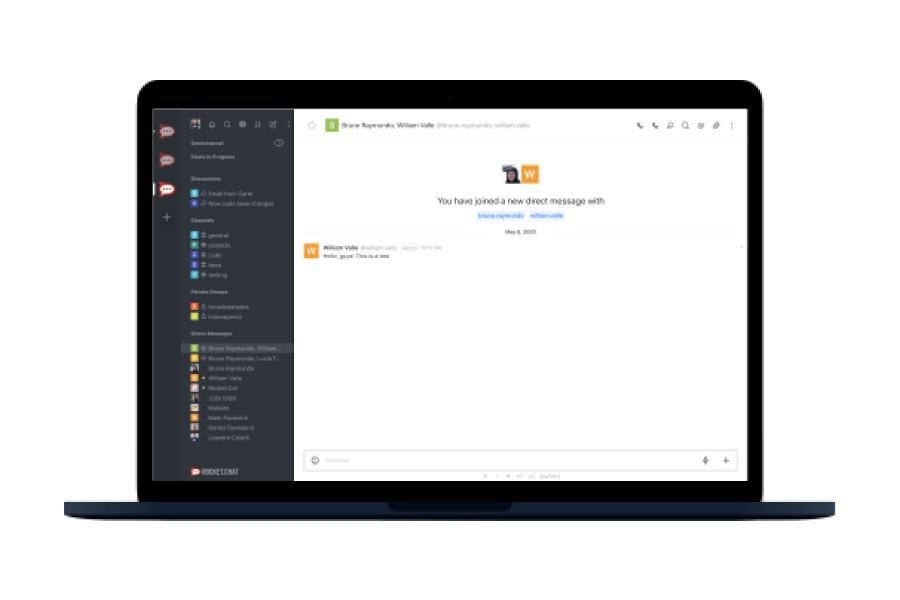Open the Directory globe icon
The width and height of the screenshot is (900, 600).
(x=242, y=124)
